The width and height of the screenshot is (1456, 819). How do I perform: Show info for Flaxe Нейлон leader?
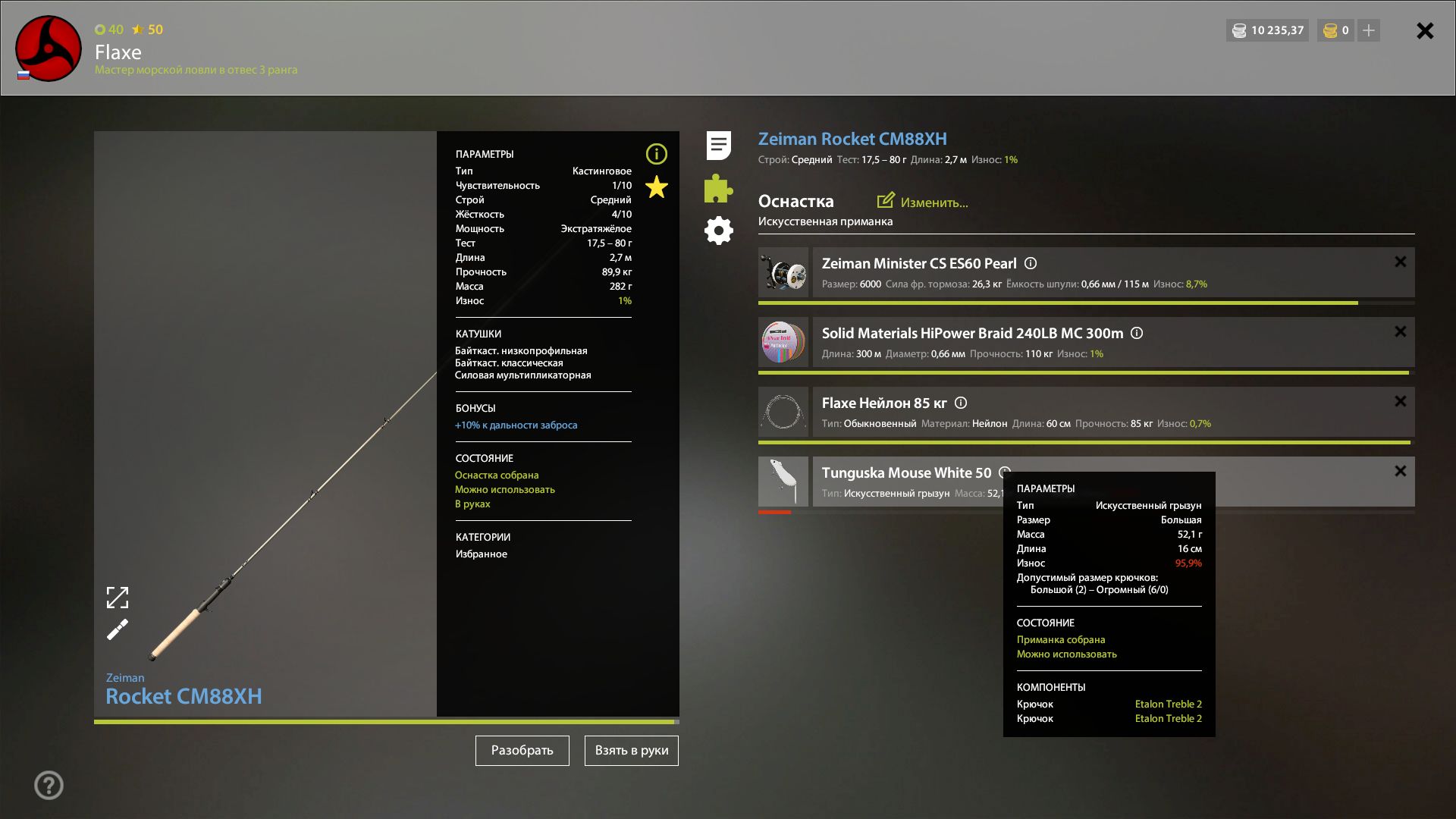(961, 403)
